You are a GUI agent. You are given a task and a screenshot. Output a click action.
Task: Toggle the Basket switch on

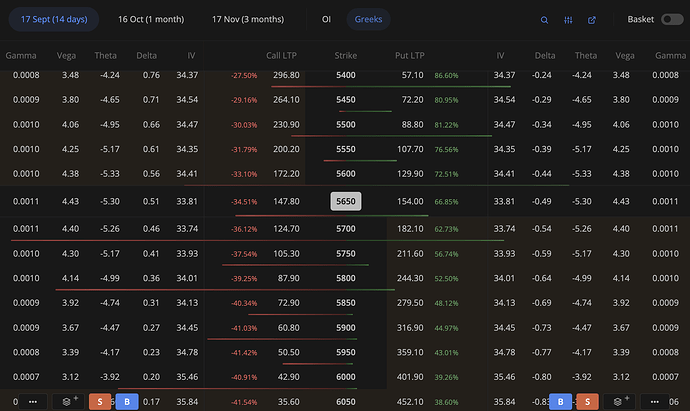click(672, 19)
